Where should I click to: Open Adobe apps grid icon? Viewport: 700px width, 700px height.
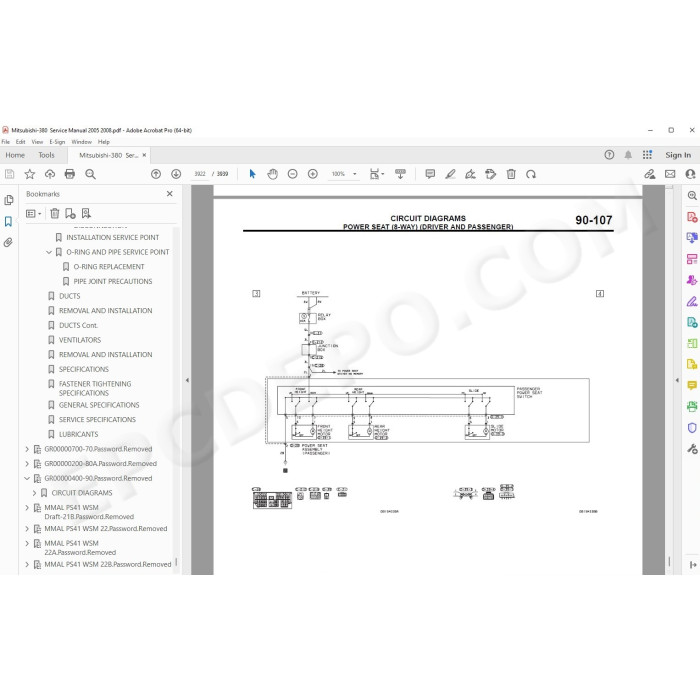pyautogui.click(x=647, y=155)
